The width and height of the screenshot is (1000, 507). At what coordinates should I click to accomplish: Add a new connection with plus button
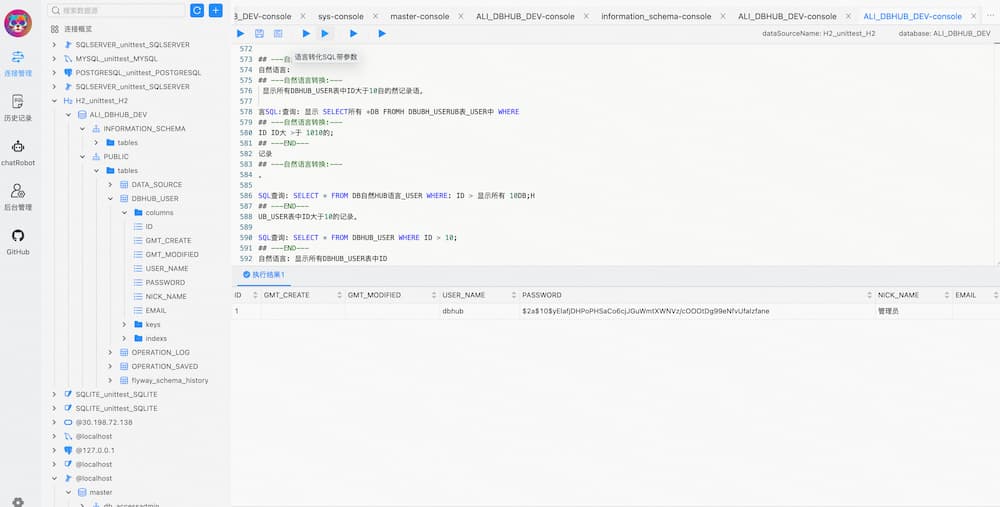tap(216, 10)
